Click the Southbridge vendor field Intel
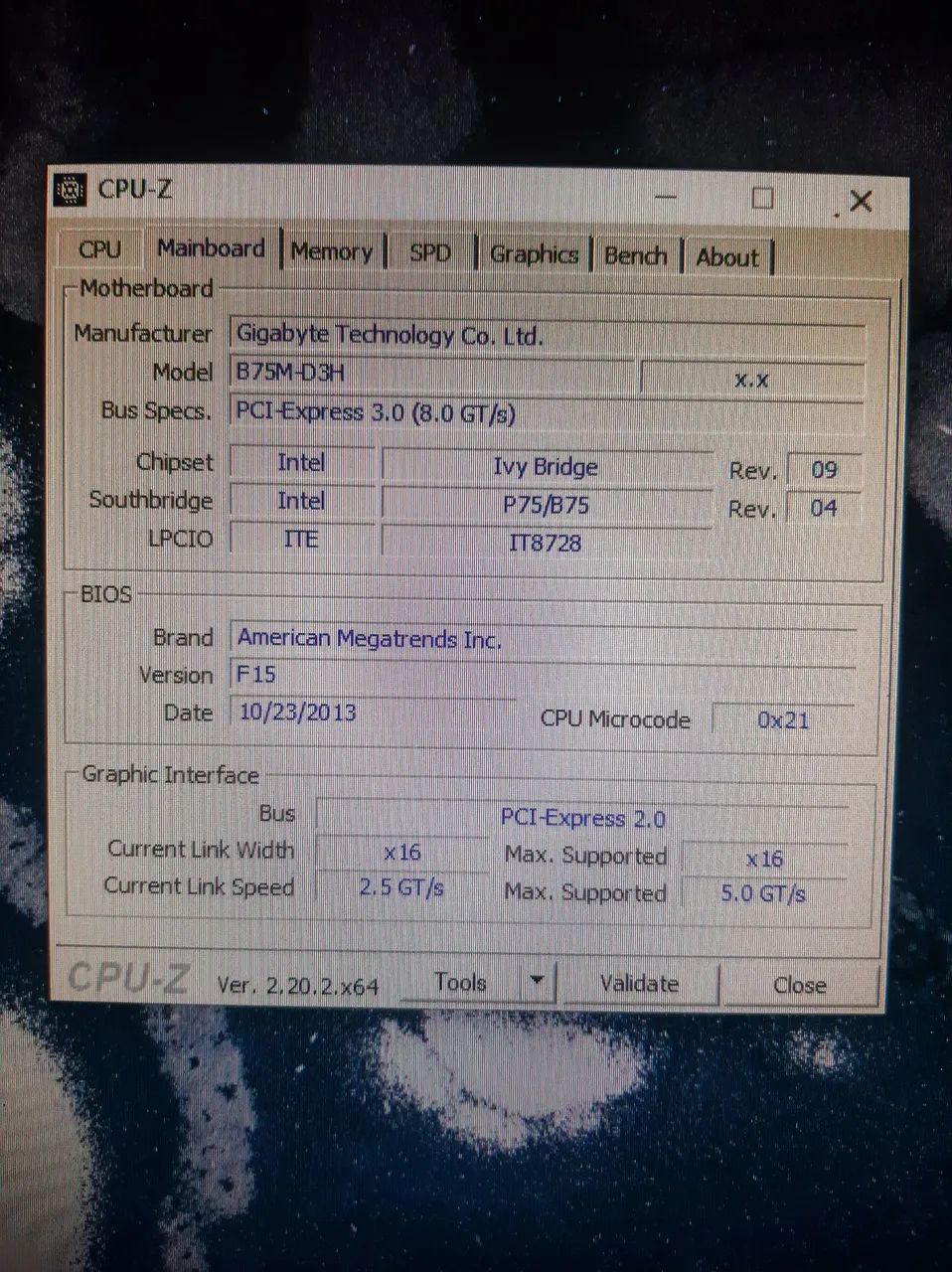Image resolution: width=952 pixels, height=1272 pixels. click(302, 501)
